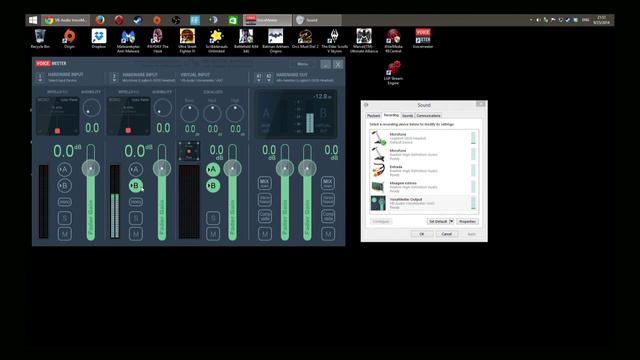Solo hardware input 1 strip
640x360 pixels.
(64, 218)
